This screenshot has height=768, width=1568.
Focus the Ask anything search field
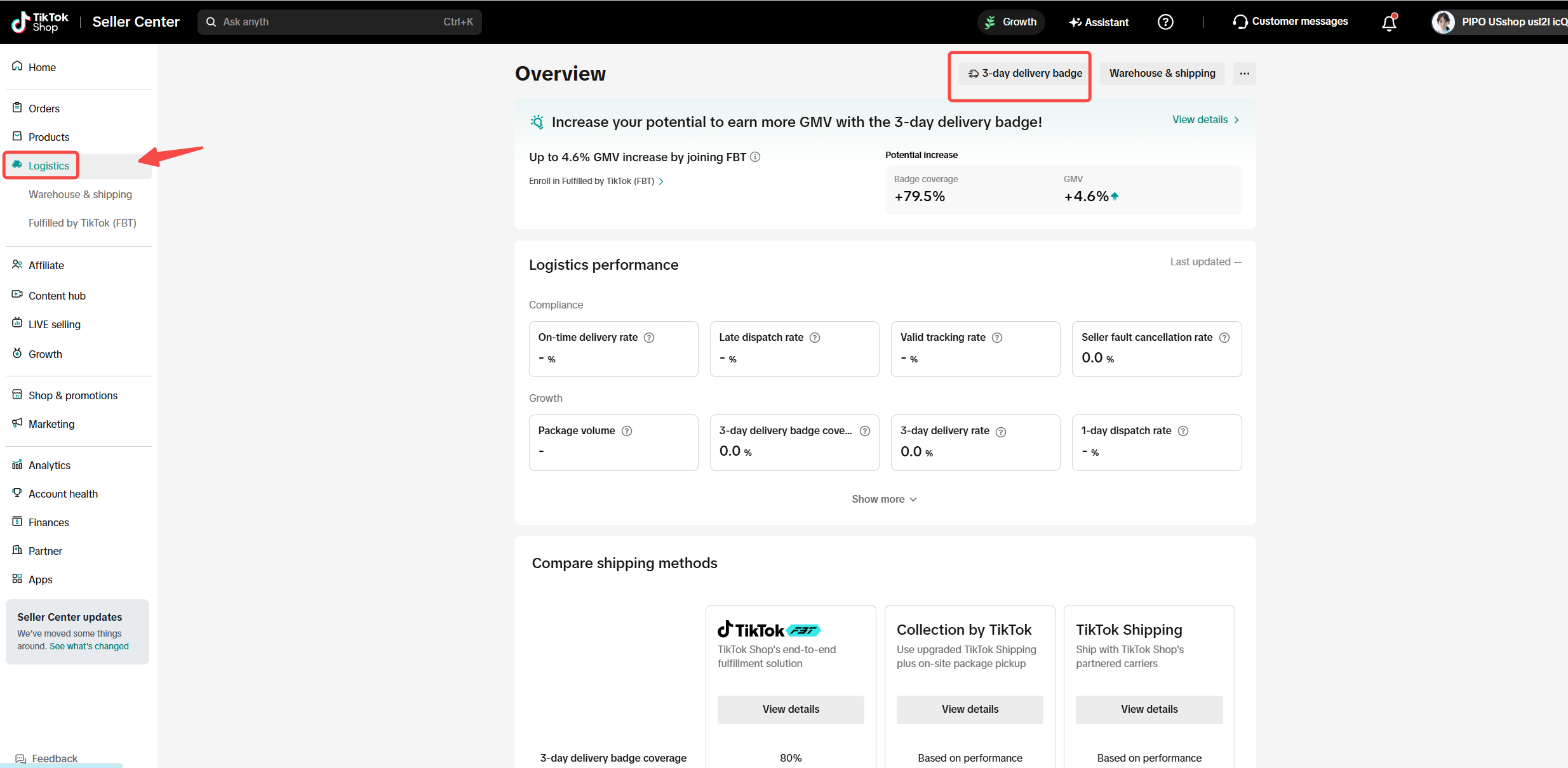click(x=340, y=22)
